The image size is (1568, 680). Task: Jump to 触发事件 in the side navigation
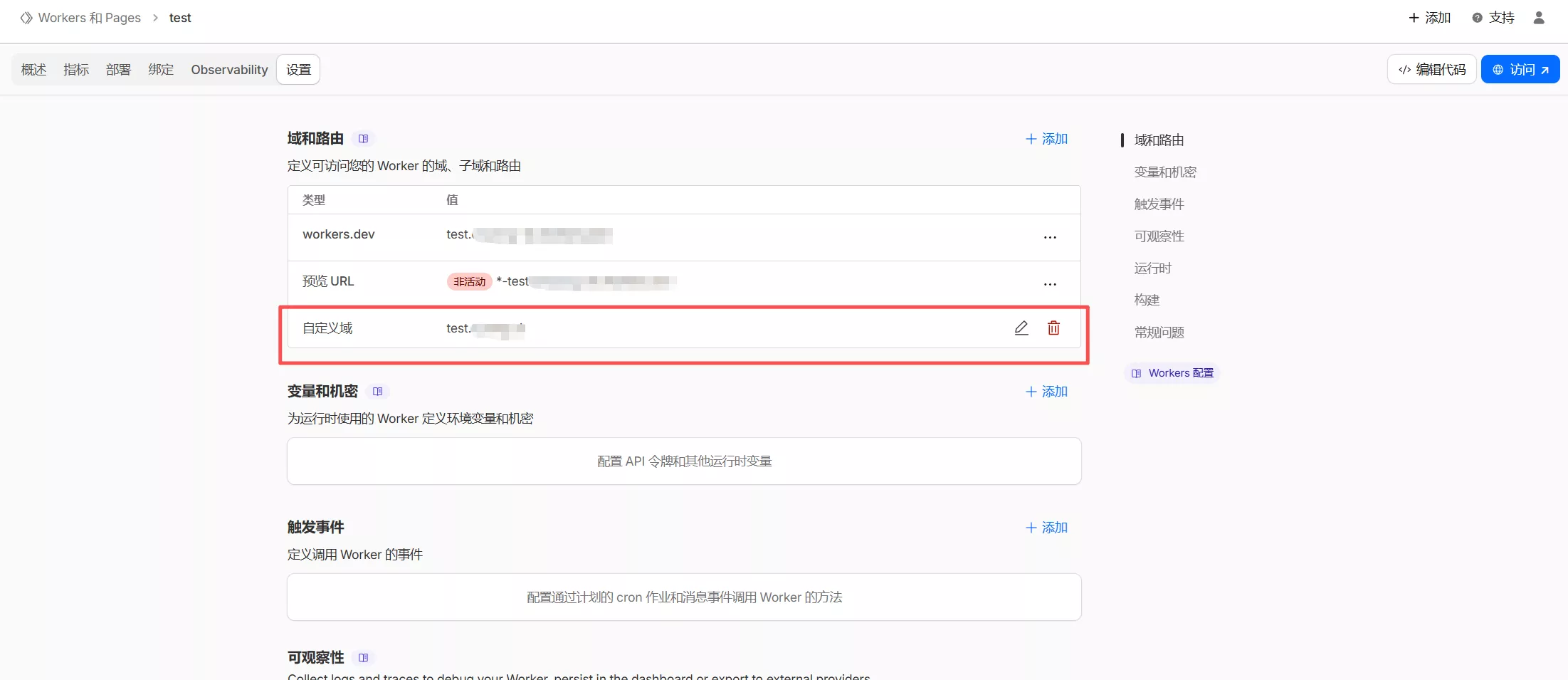[x=1159, y=204]
